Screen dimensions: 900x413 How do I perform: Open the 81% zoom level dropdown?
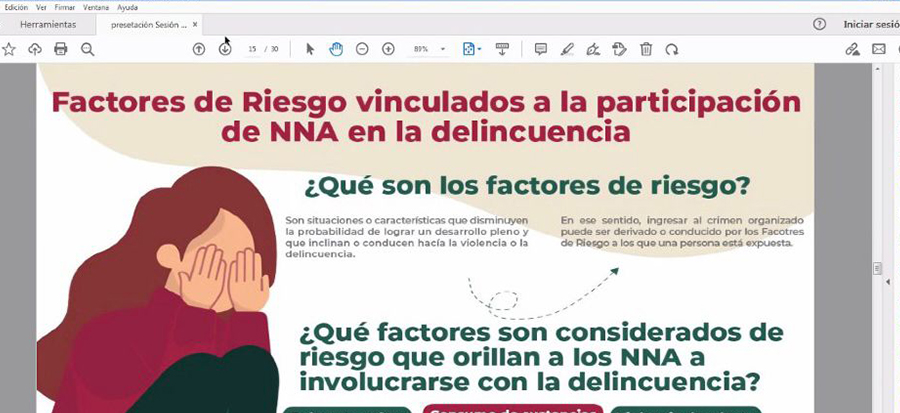pos(443,49)
